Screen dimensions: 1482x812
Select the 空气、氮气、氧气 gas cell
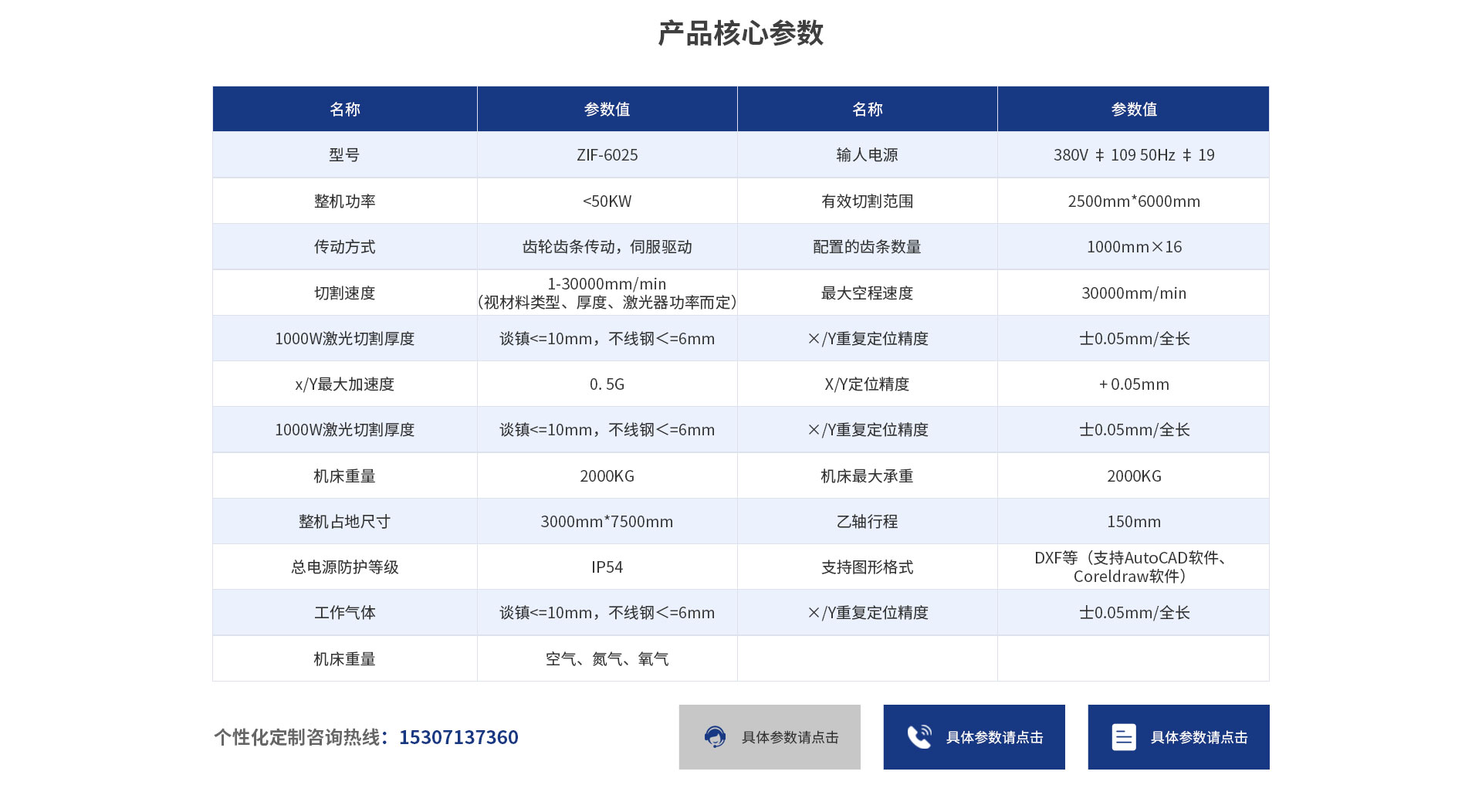607,659
